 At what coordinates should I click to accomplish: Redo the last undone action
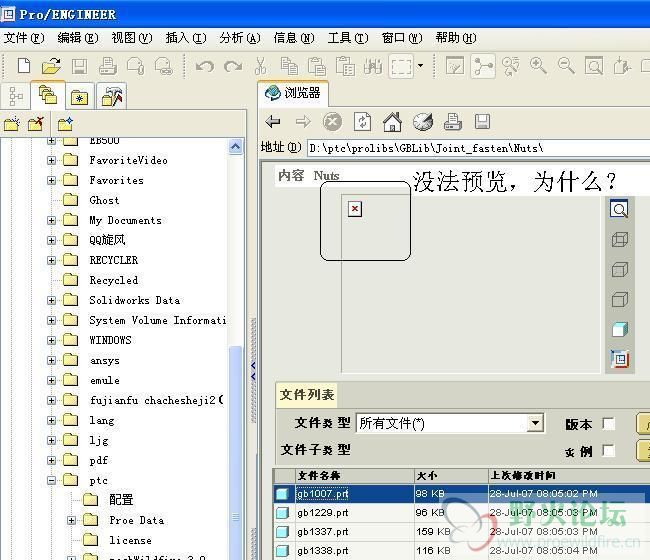pyautogui.click(x=233, y=66)
